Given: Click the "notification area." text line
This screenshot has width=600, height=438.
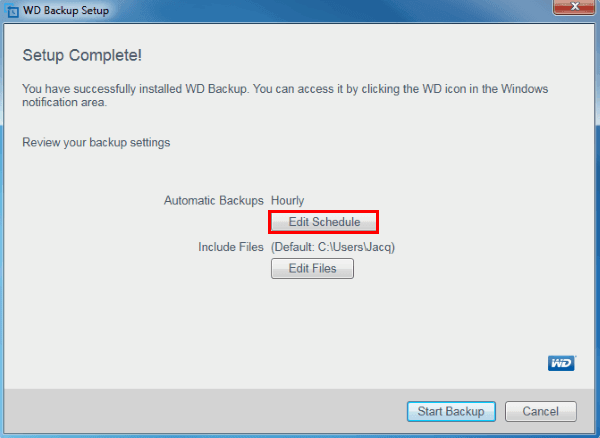Looking at the screenshot, I should 65,103.
